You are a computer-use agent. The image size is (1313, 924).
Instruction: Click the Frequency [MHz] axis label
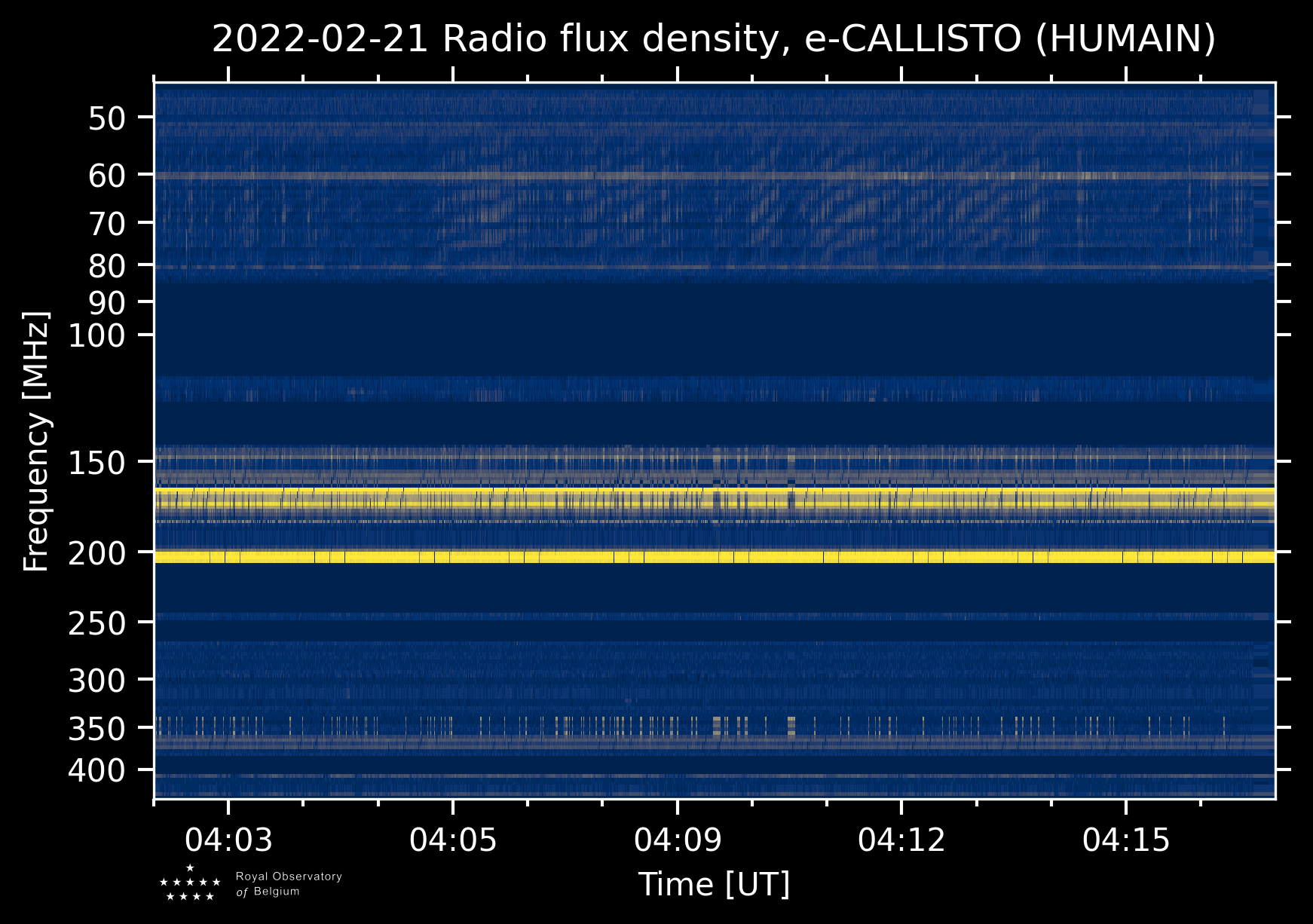(x=36, y=441)
